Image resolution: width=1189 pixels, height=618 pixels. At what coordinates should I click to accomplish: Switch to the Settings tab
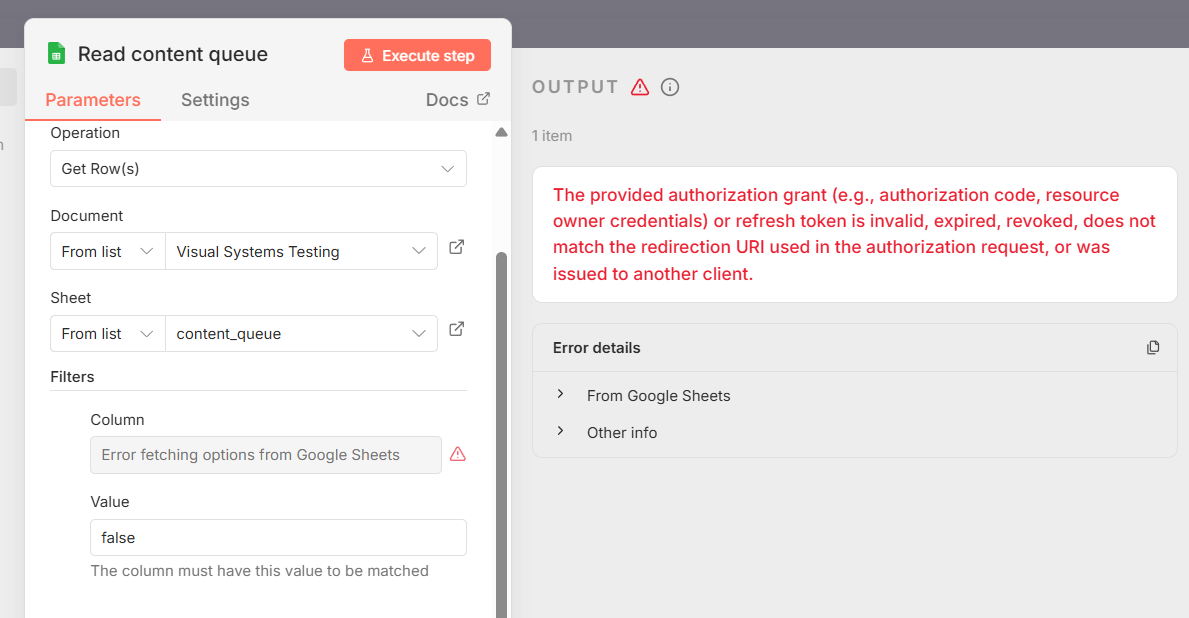pos(215,100)
